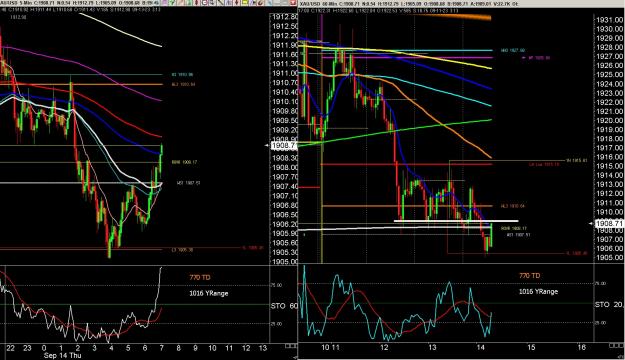625x360 pixels.
Task: Click the '770 TD' label in left indicator
Action: click(200, 277)
